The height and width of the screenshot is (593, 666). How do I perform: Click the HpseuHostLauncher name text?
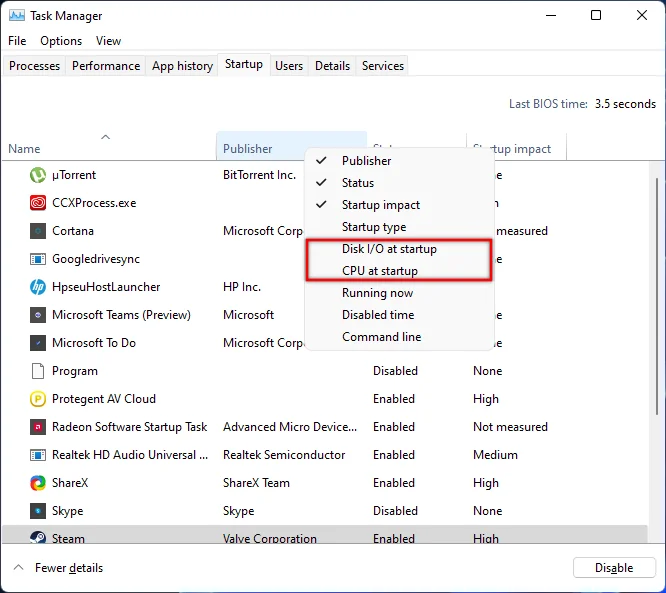pyautogui.click(x=106, y=287)
